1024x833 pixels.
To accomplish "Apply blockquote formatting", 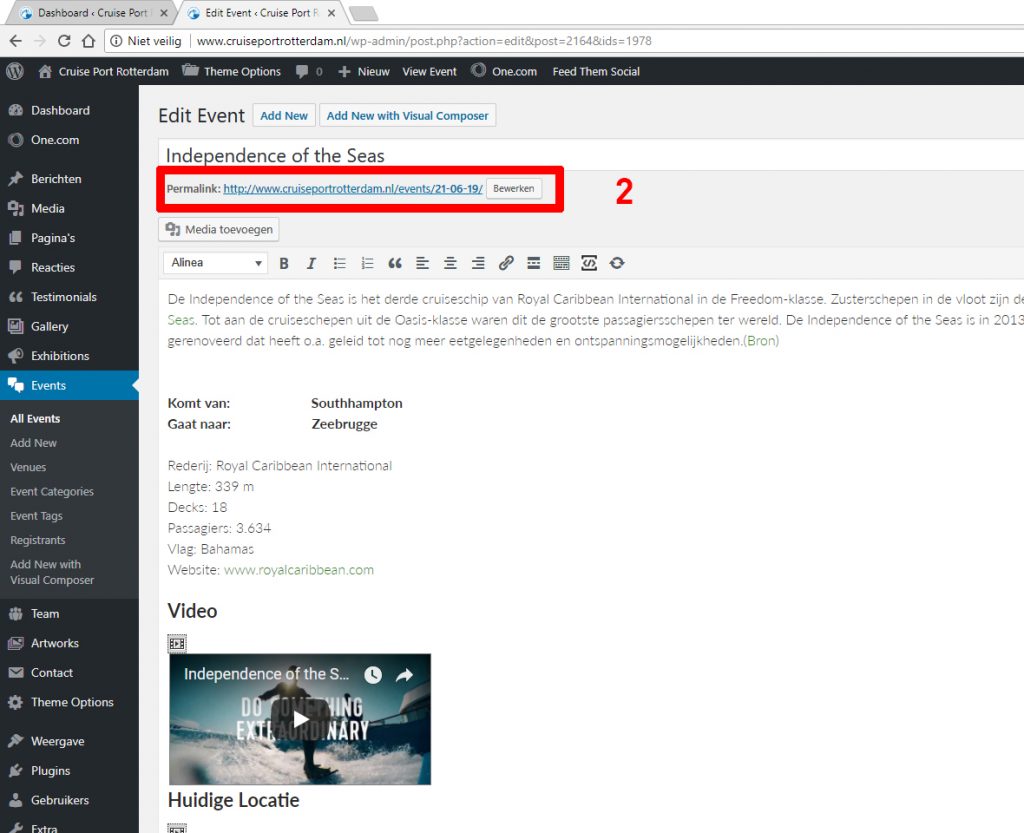I will click(x=394, y=263).
